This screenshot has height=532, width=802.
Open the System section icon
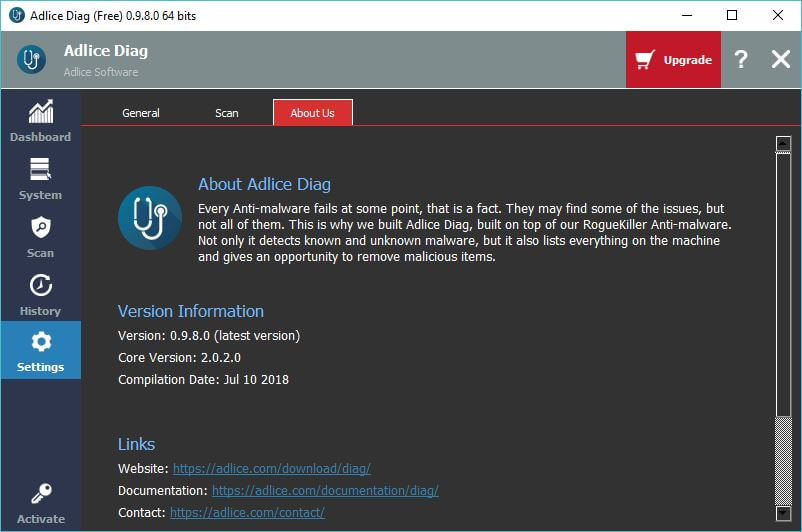pos(40,169)
